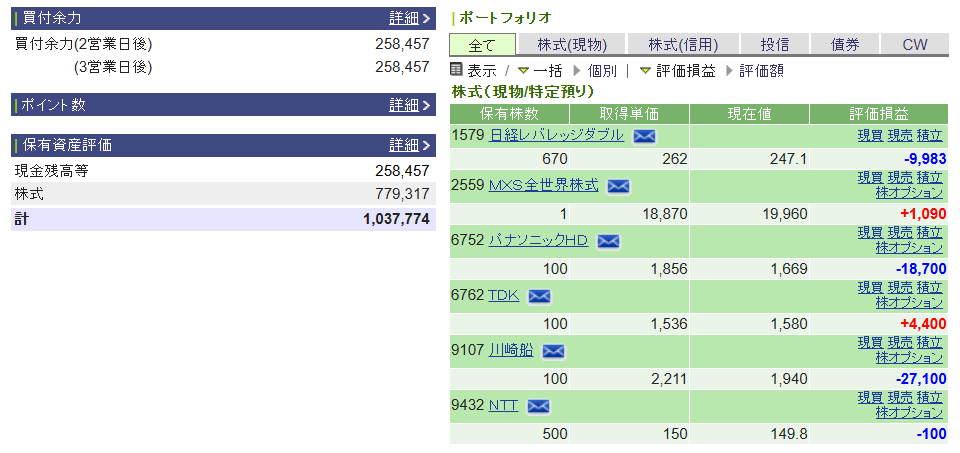Switch to the 投信 tab
The width and height of the screenshot is (960, 453).
(774, 44)
